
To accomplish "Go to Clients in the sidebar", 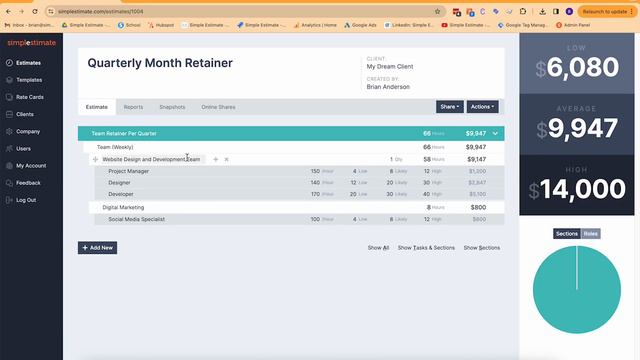I will pos(20,114).
